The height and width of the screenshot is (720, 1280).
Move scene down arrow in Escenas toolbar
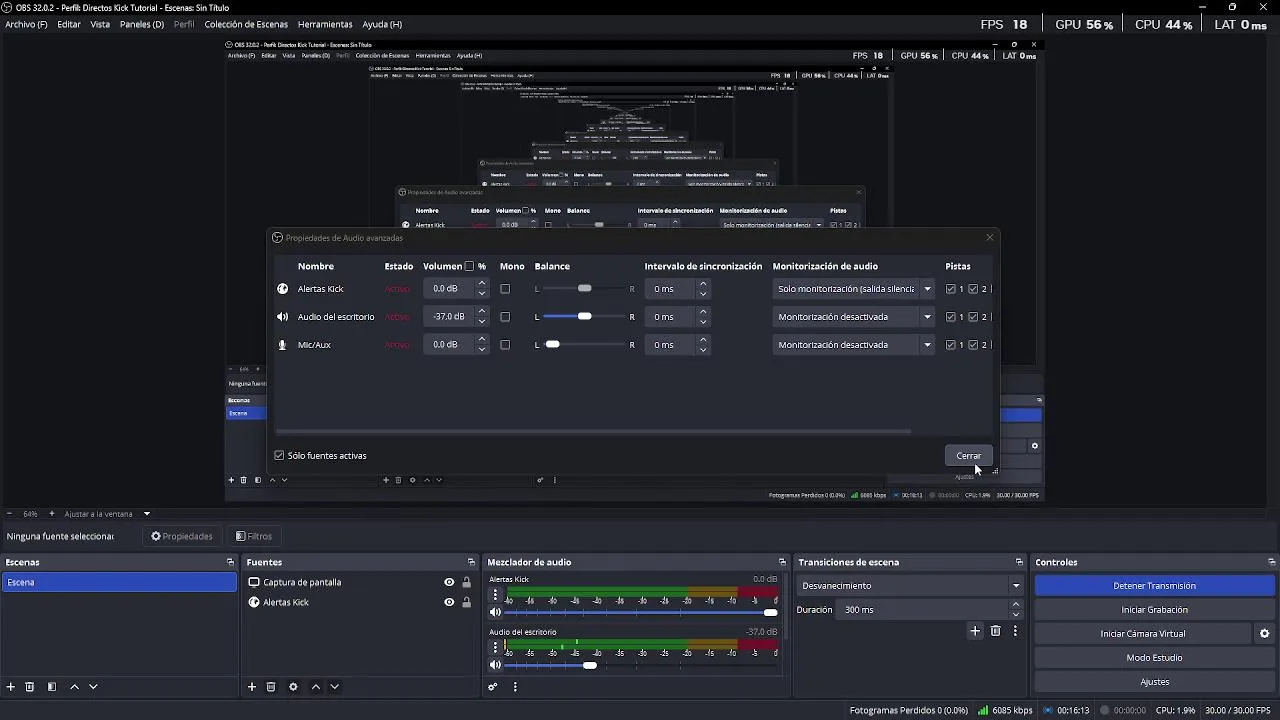tap(93, 687)
